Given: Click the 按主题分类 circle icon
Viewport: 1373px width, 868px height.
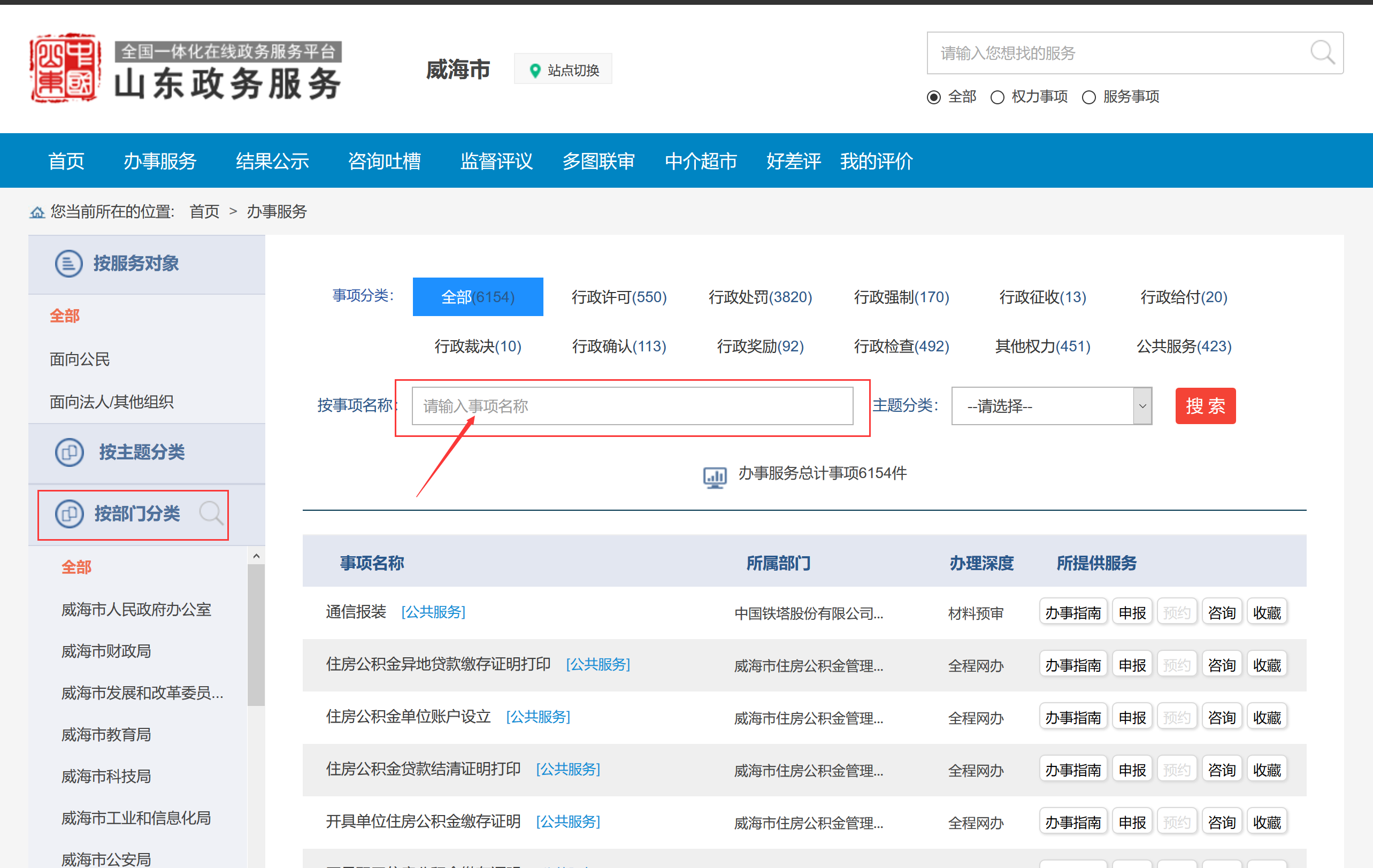Looking at the screenshot, I should [69, 452].
